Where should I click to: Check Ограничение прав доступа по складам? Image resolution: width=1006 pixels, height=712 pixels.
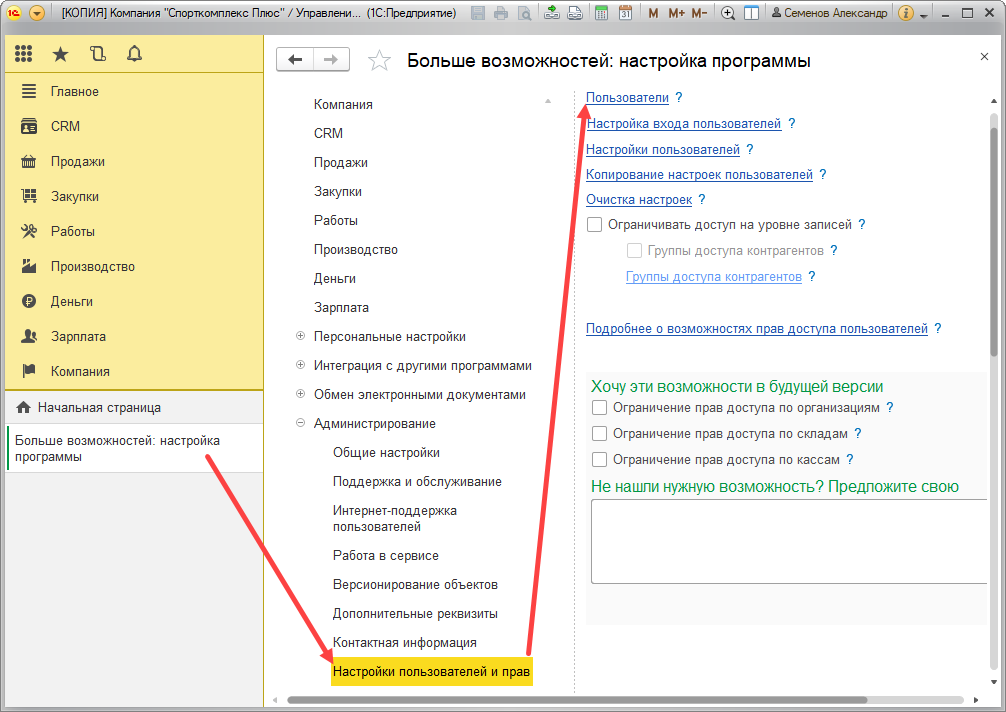pos(599,434)
